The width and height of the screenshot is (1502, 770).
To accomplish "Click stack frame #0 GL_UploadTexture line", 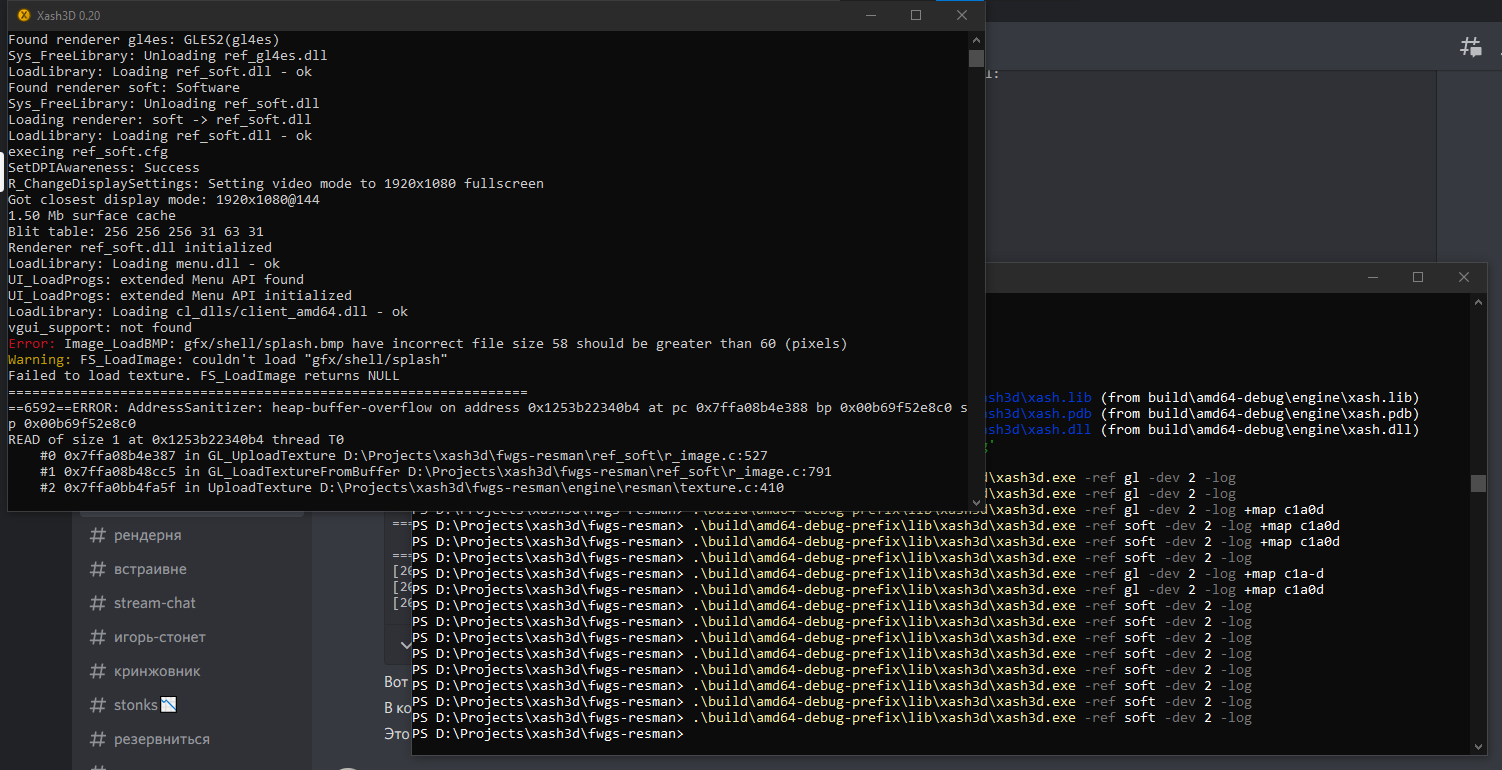I will coord(403,455).
